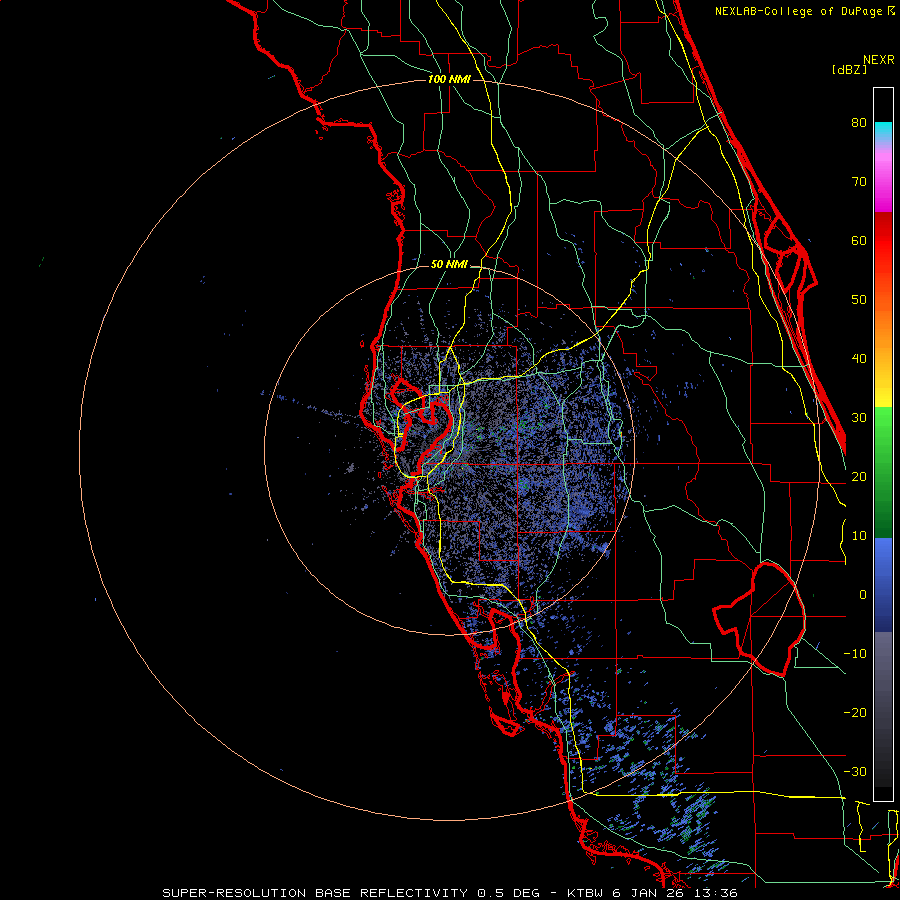Click the NEXR label above the color bar

[x=879, y=60]
